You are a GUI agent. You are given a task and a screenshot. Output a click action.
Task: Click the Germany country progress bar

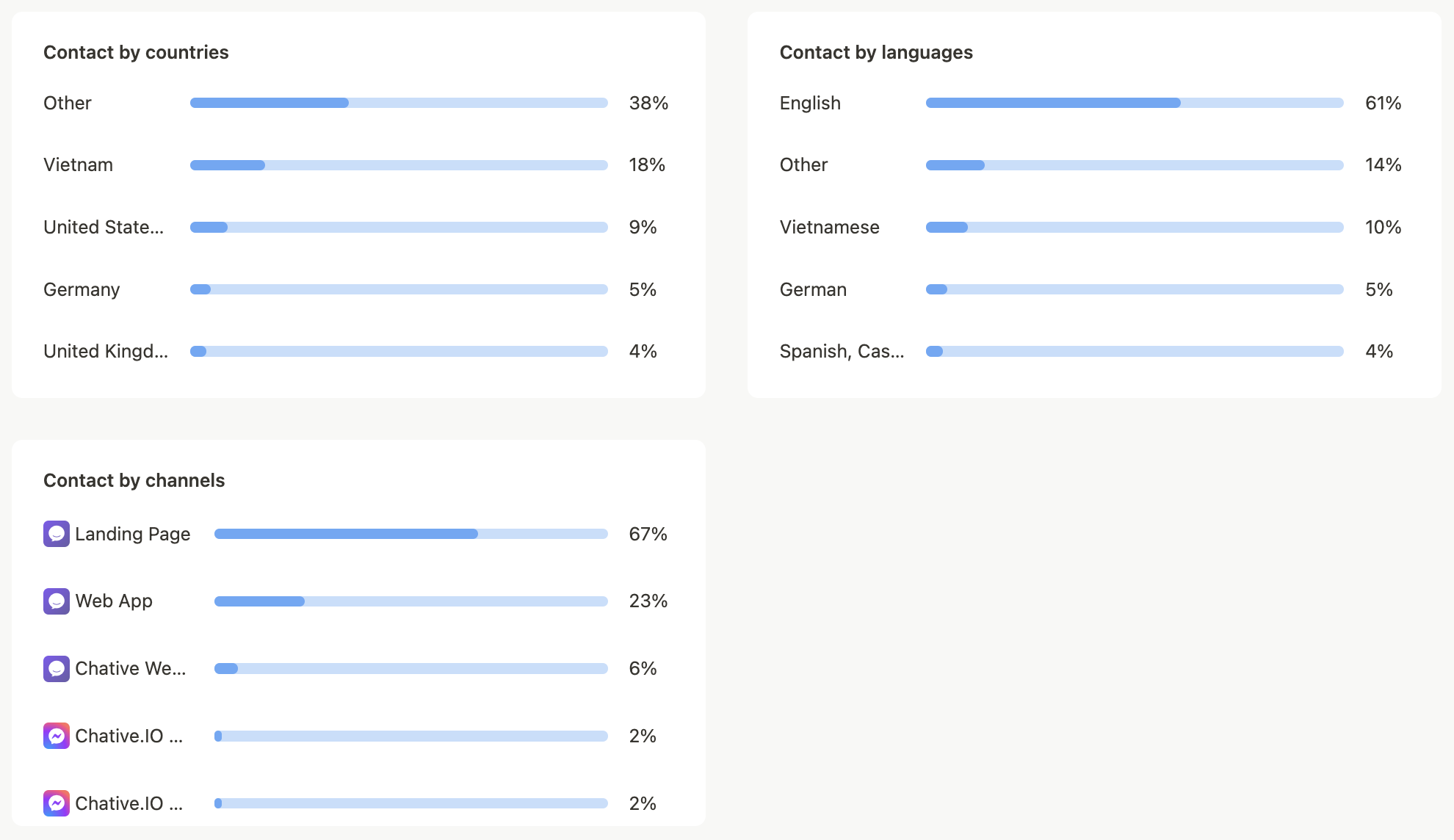point(399,289)
